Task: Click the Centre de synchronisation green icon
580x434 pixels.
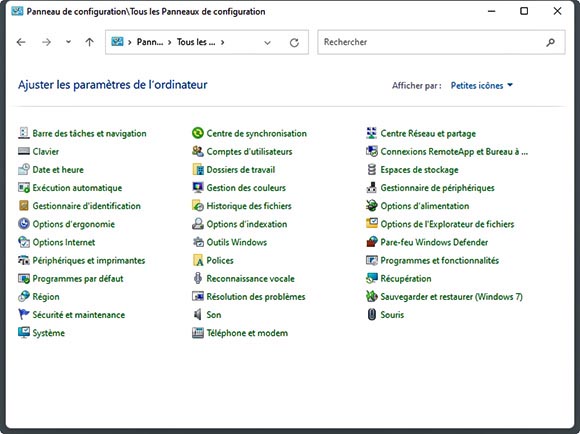Action: (x=198, y=133)
